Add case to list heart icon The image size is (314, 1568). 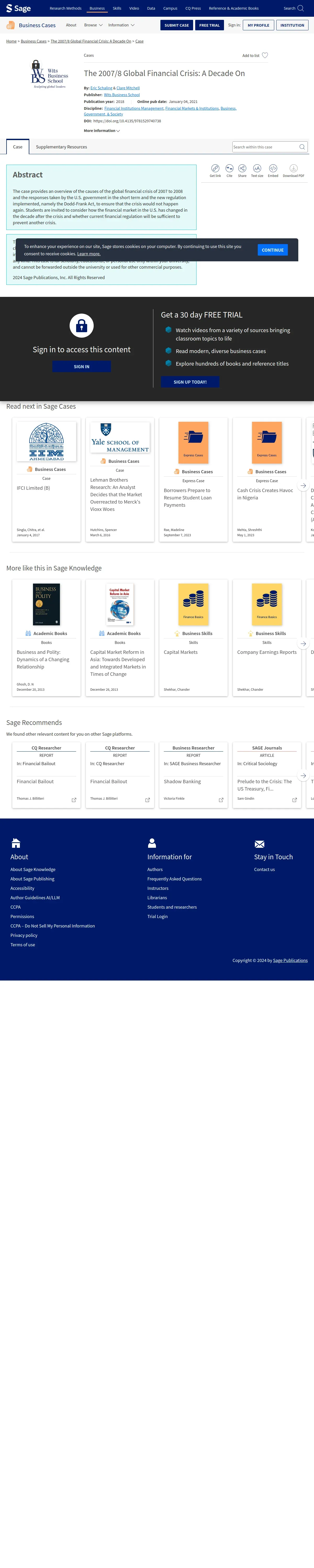click(x=265, y=55)
